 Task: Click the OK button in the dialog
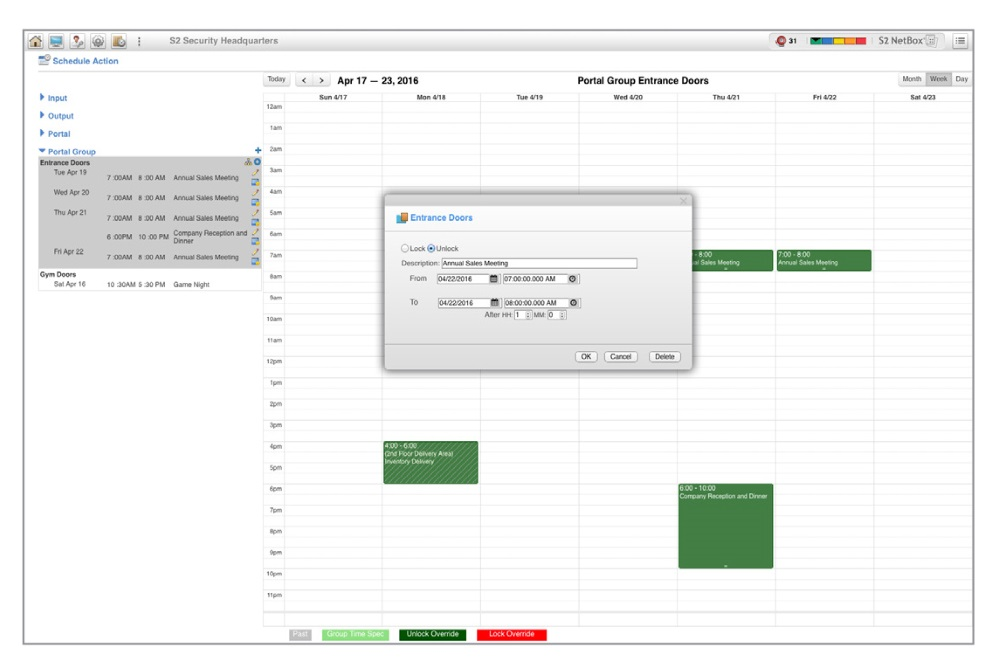tap(587, 356)
